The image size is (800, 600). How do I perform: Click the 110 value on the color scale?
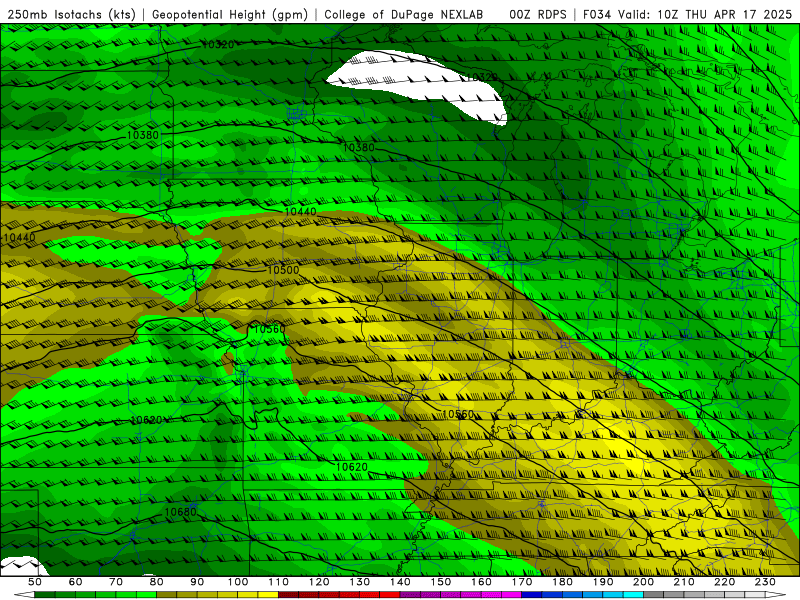click(278, 582)
